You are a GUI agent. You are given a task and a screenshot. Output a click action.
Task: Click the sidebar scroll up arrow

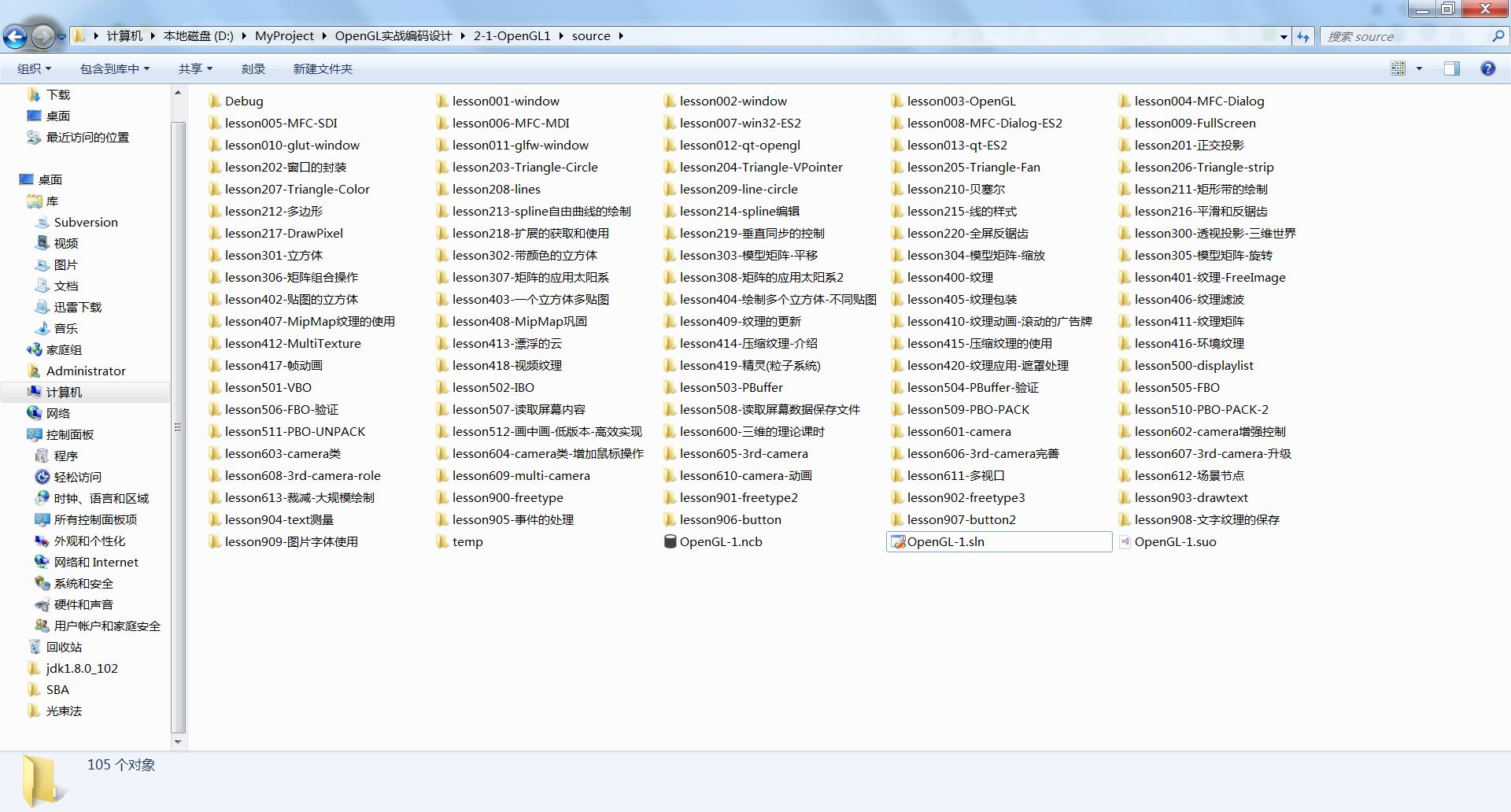tap(178, 93)
